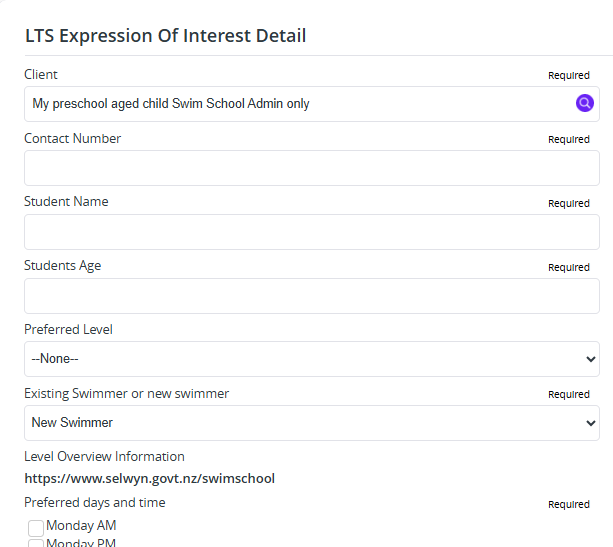The width and height of the screenshot is (613, 547).
Task: Open the selwyn.govt.nz/swimschool link
Action: click(149, 479)
